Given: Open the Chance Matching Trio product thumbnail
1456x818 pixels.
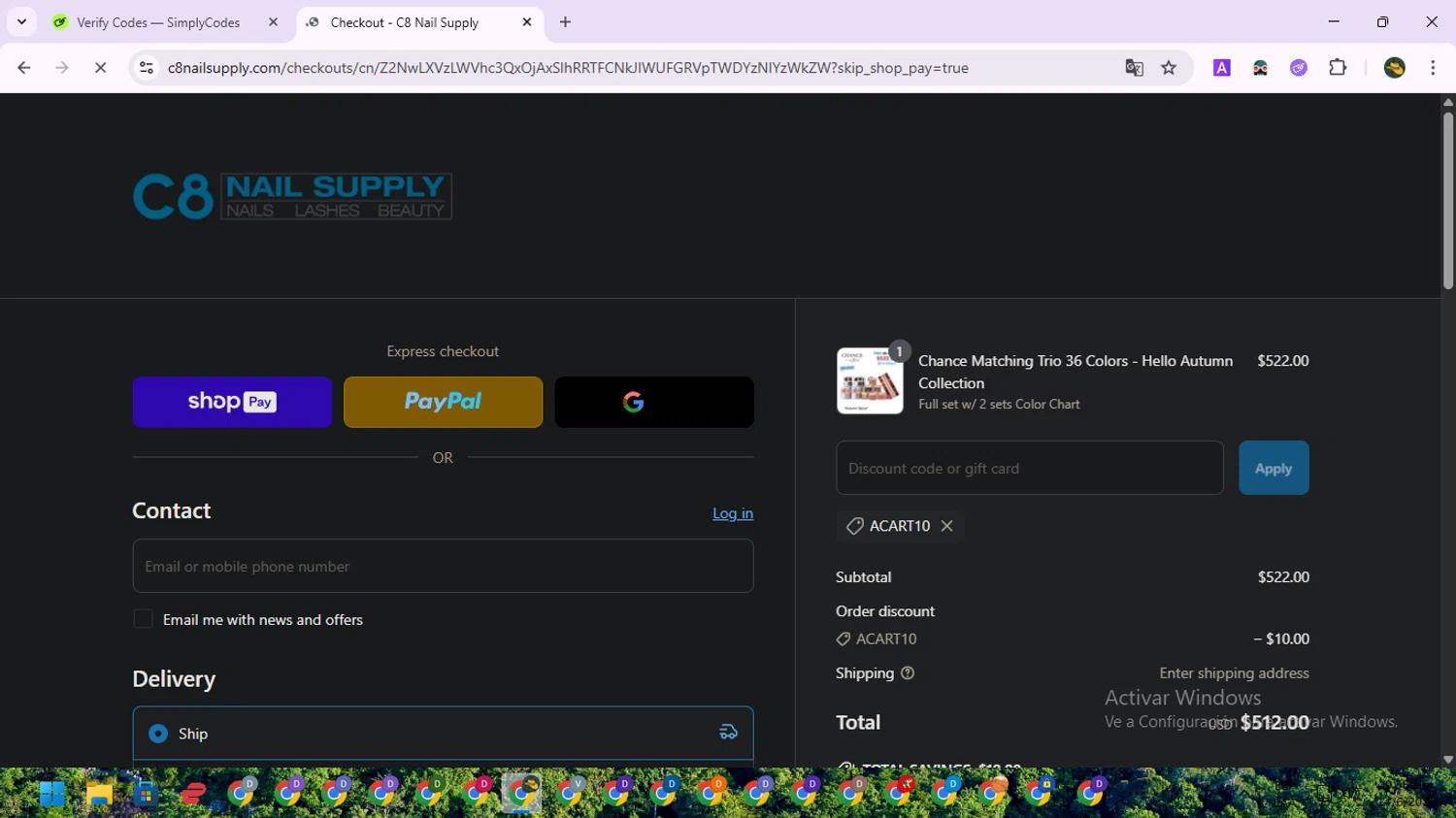Looking at the screenshot, I should (x=870, y=381).
